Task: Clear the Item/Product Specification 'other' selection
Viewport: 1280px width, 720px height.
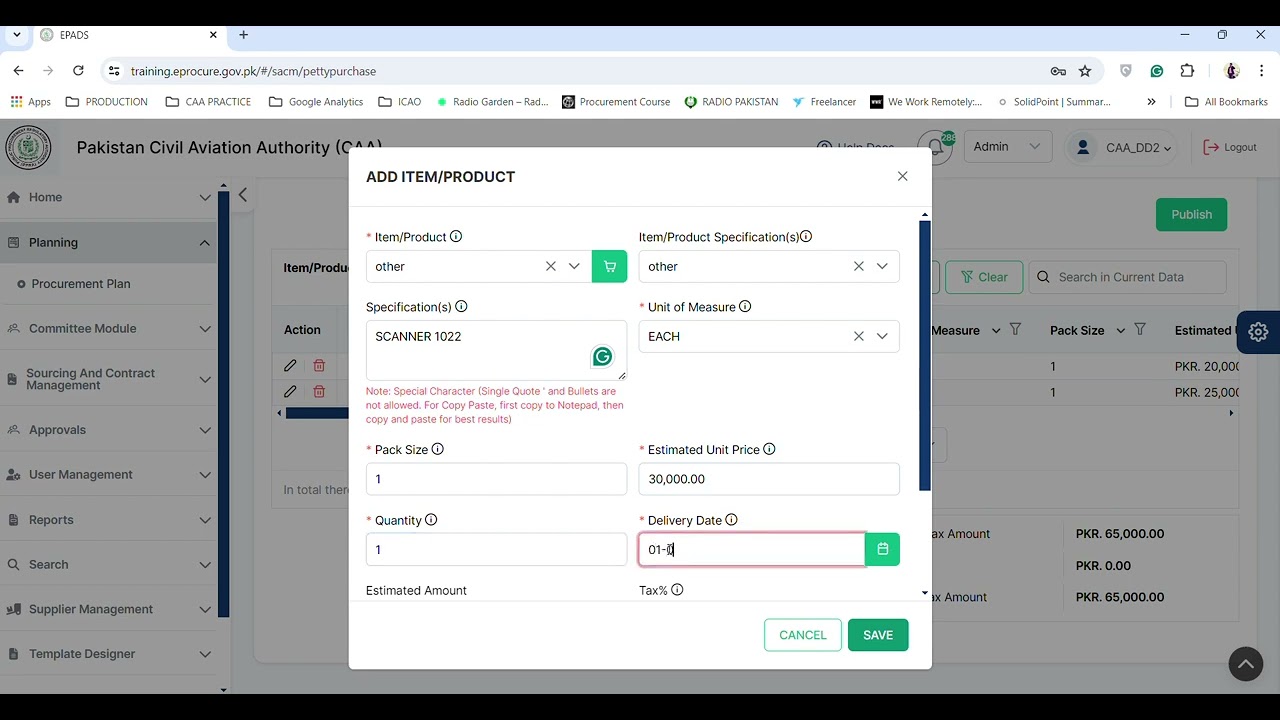Action: [858, 266]
